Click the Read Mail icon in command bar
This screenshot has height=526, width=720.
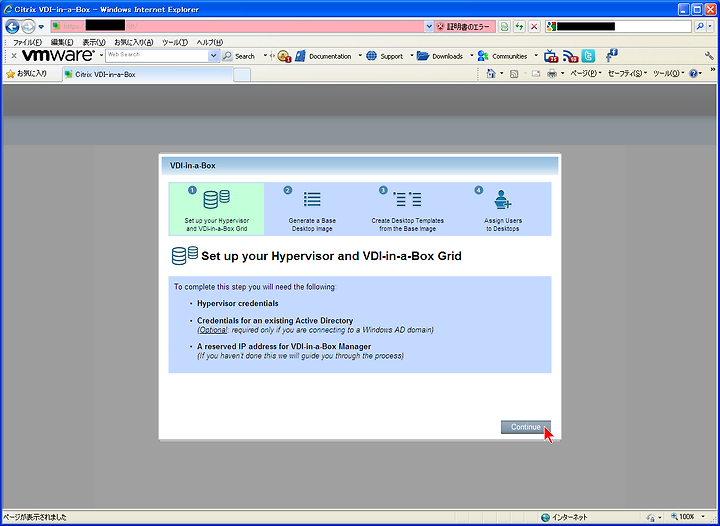point(535,73)
